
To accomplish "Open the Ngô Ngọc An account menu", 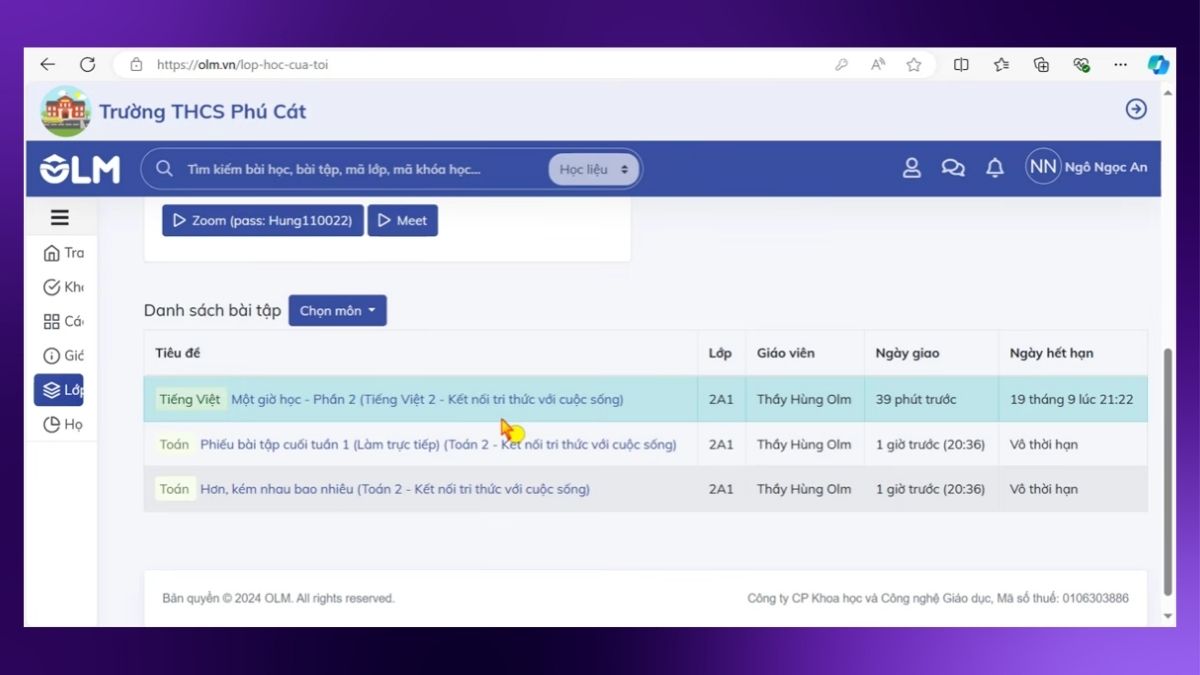I will pos(1087,168).
